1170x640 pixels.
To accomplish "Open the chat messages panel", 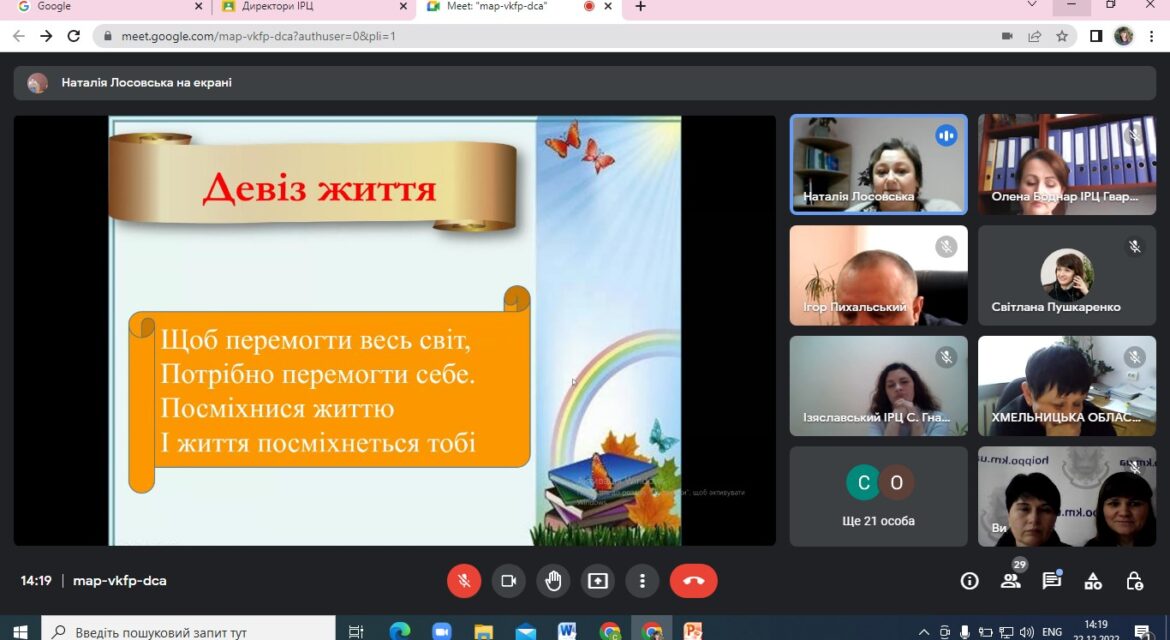I will (1051, 581).
